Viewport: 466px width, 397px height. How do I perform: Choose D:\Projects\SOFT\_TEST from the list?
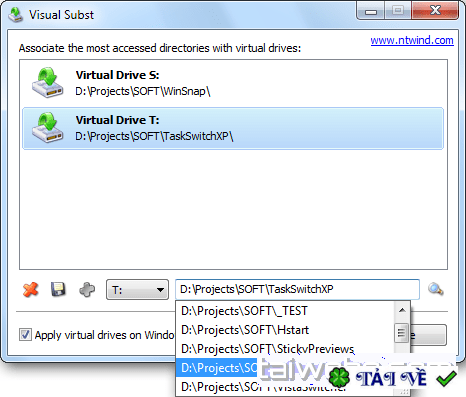pyautogui.click(x=285, y=311)
